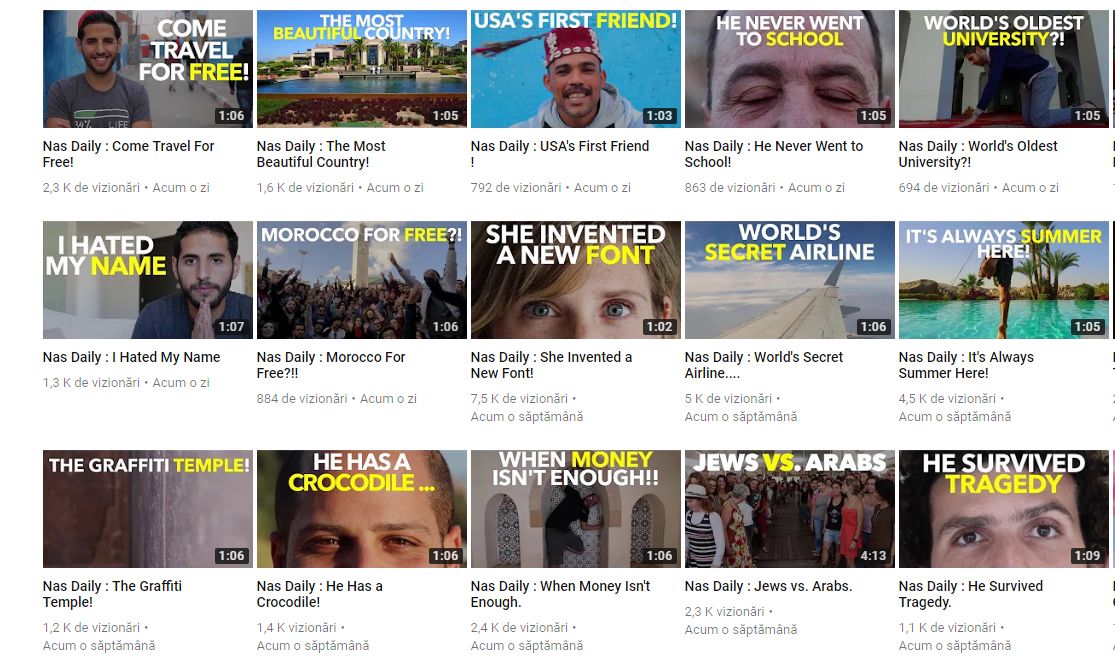Click title link "Nas Daily : I Hated My Name"

pyautogui.click(x=131, y=357)
